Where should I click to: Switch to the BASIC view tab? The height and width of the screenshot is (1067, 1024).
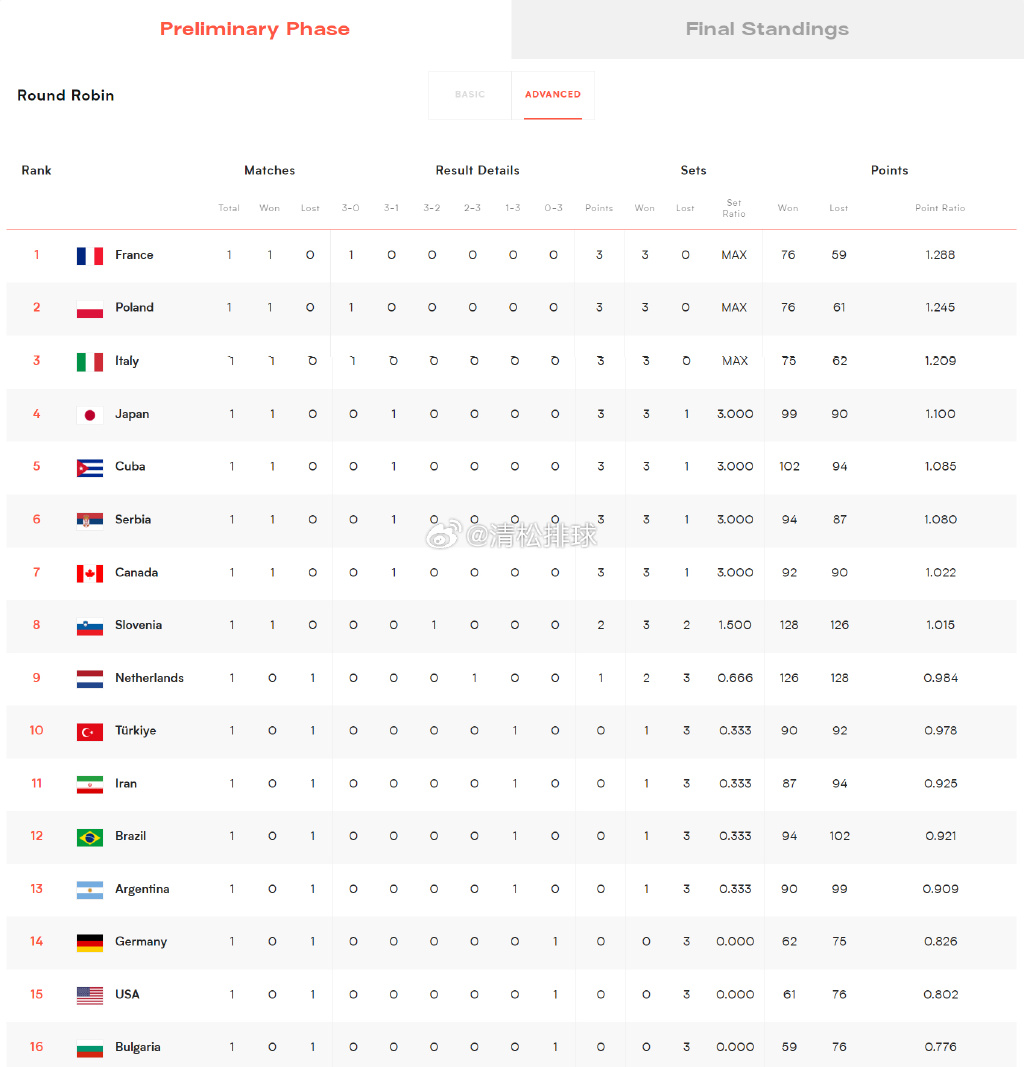coord(470,95)
